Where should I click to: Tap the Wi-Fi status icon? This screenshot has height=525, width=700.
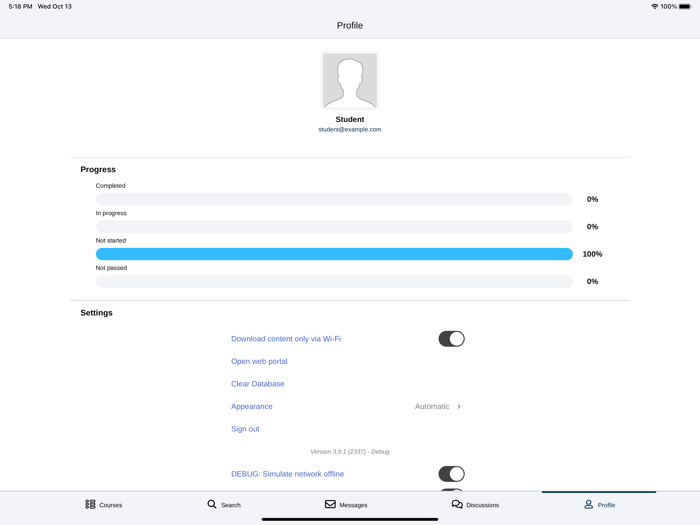coord(654,6)
